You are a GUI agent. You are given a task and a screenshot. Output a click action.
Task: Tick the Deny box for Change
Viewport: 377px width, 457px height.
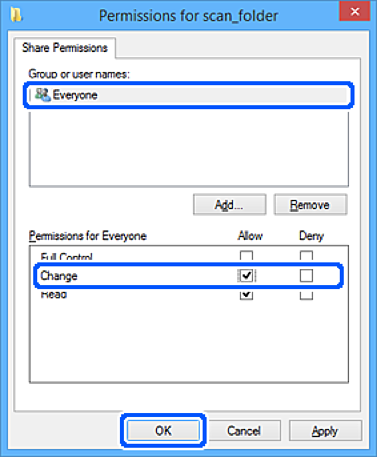click(306, 276)
